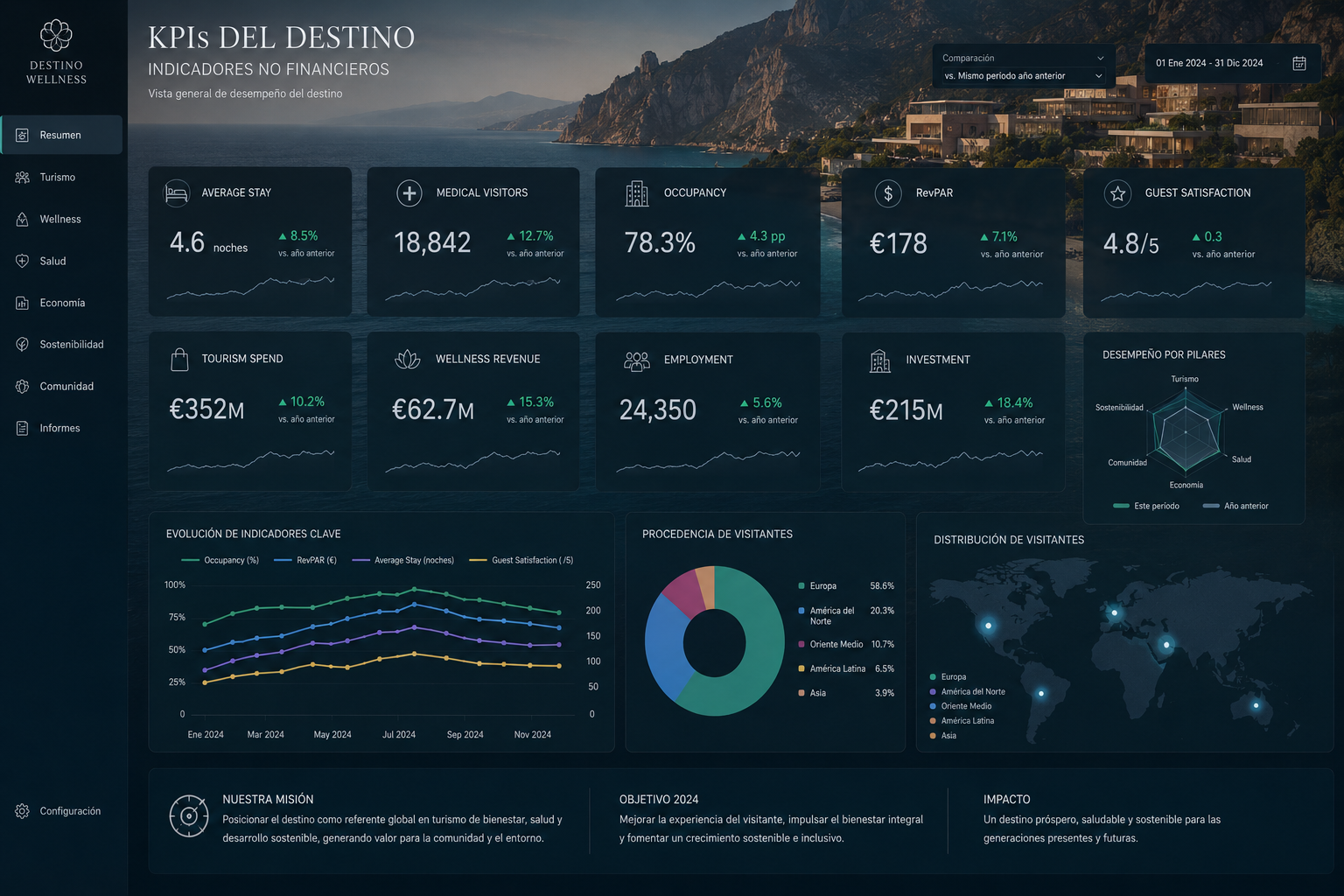Click the Investment building icon
This screenshot has height=896, width=1344.
pyautogui.click(x=880, y=360)
